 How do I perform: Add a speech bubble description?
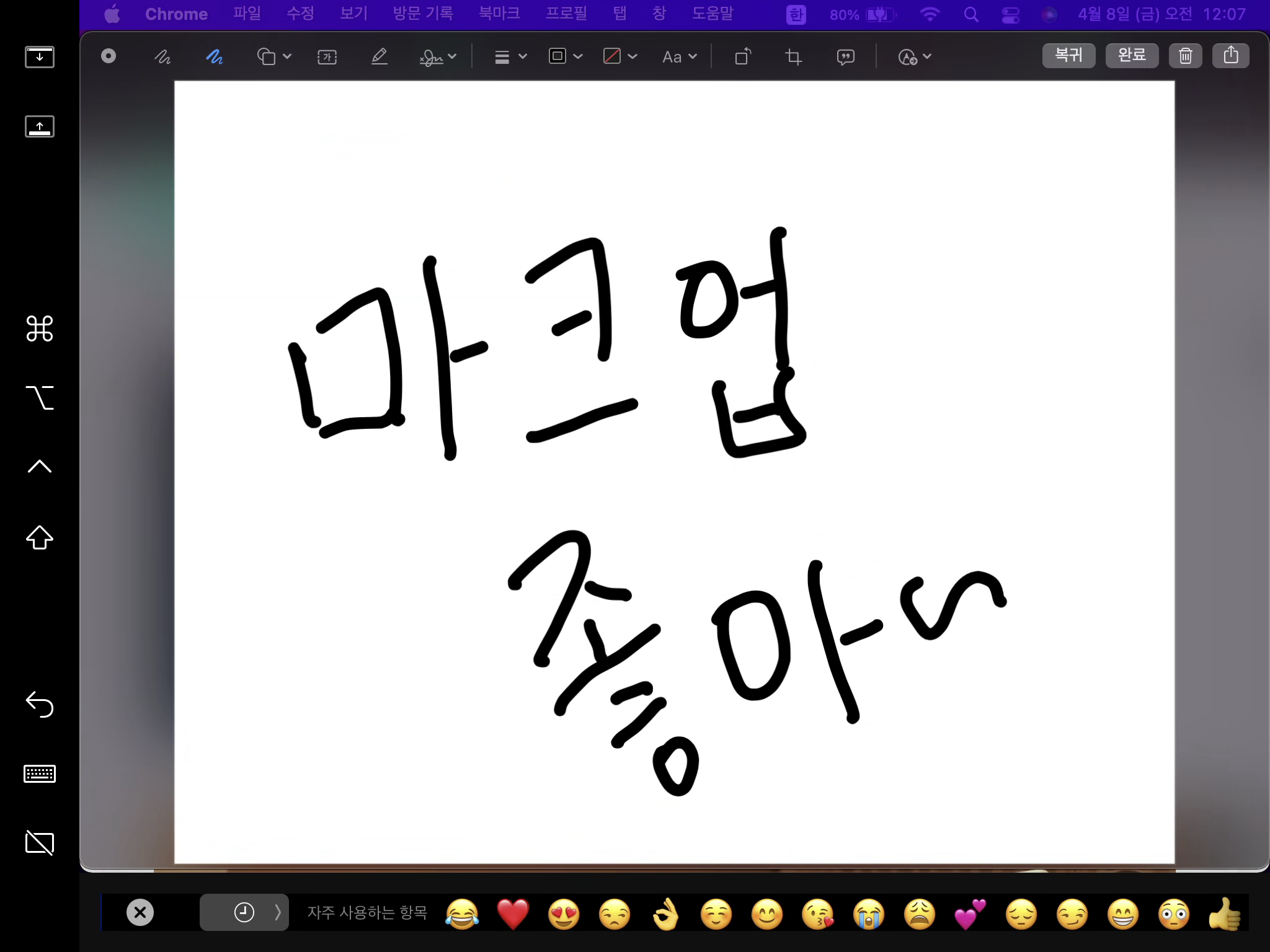tap(845, 57)
